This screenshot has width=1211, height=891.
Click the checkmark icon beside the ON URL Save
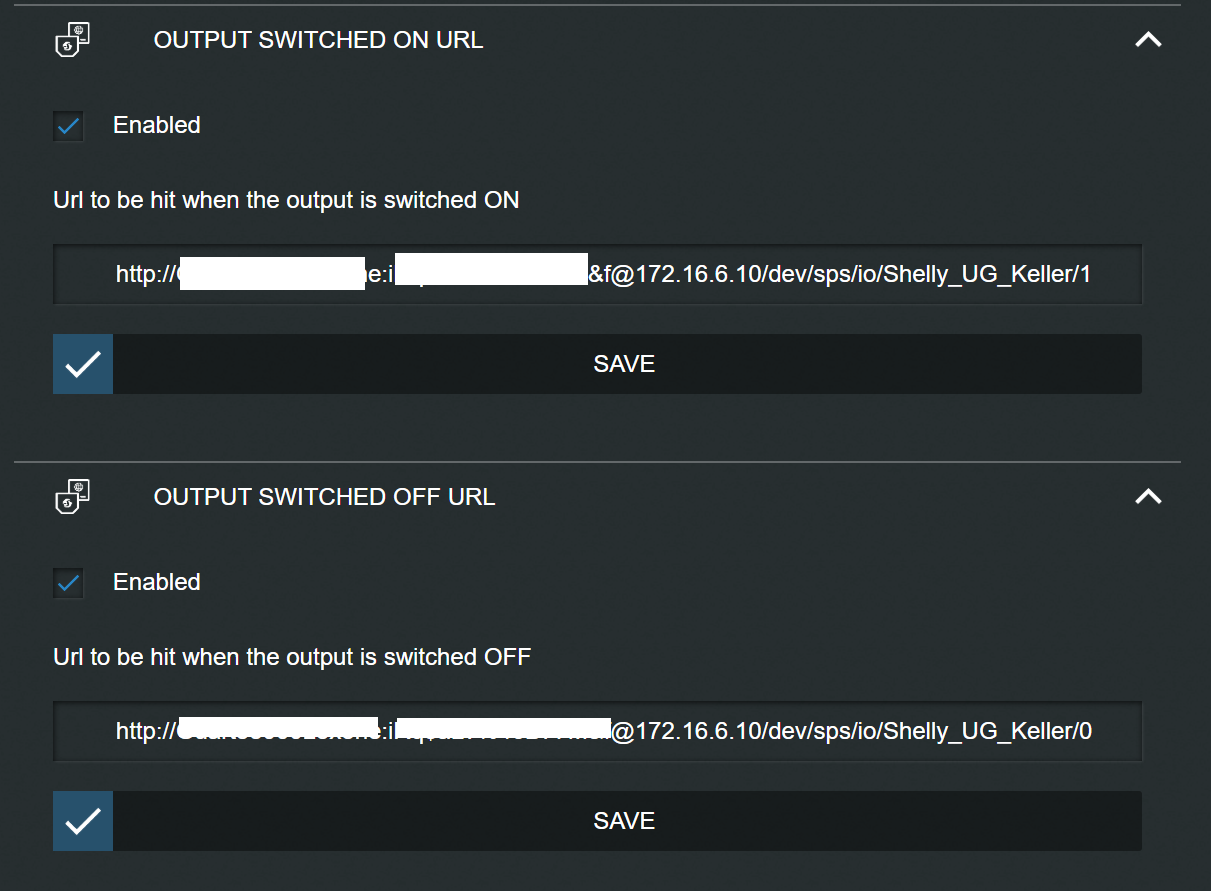(83, 364)
